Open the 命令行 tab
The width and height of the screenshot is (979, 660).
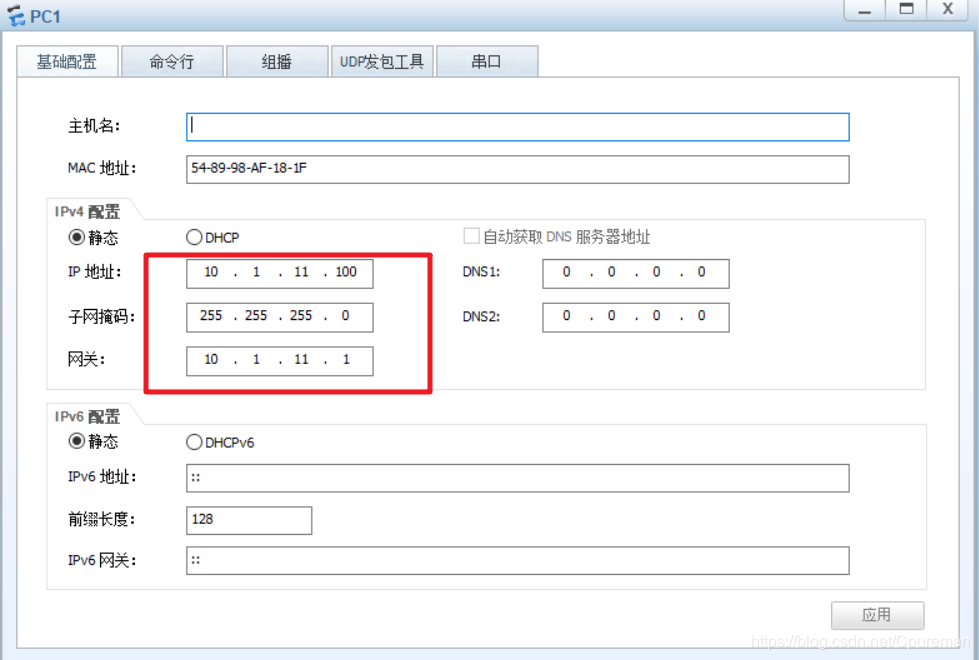[x=172, y=61]
